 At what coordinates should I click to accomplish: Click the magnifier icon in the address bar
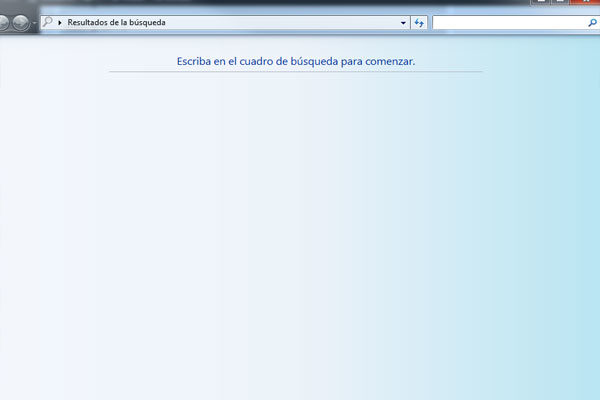tap(47, 22)
